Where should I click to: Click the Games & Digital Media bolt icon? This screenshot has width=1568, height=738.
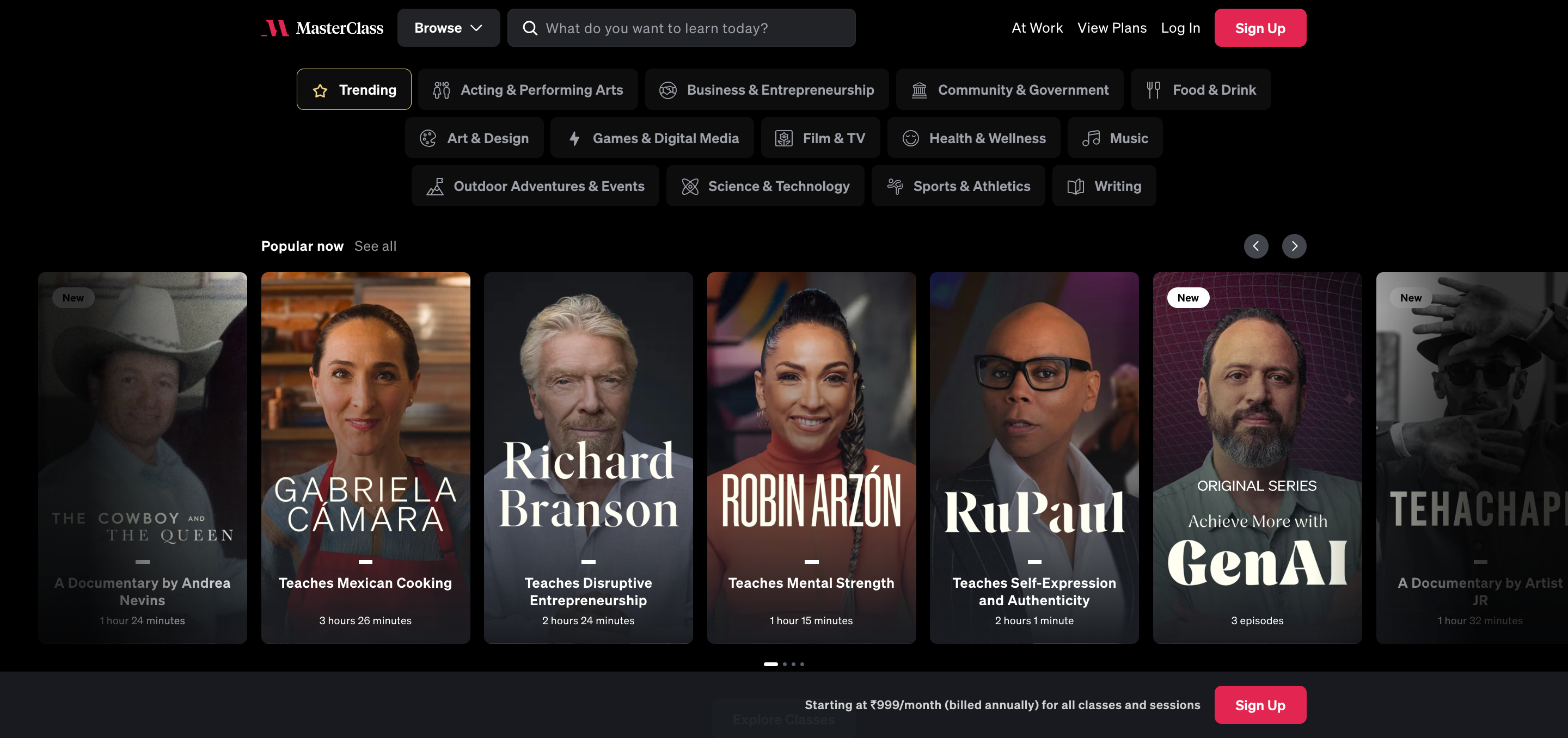pos(574,138)
